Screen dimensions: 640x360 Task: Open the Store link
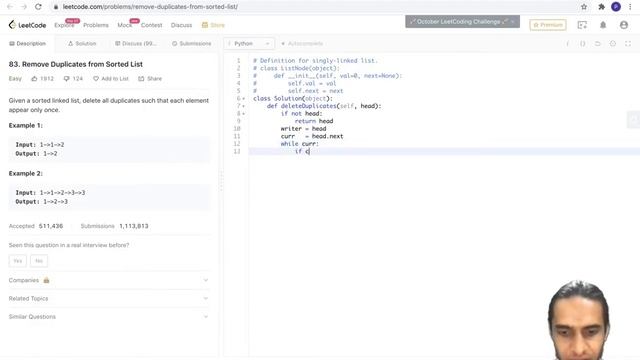click(x=213, y=25)
